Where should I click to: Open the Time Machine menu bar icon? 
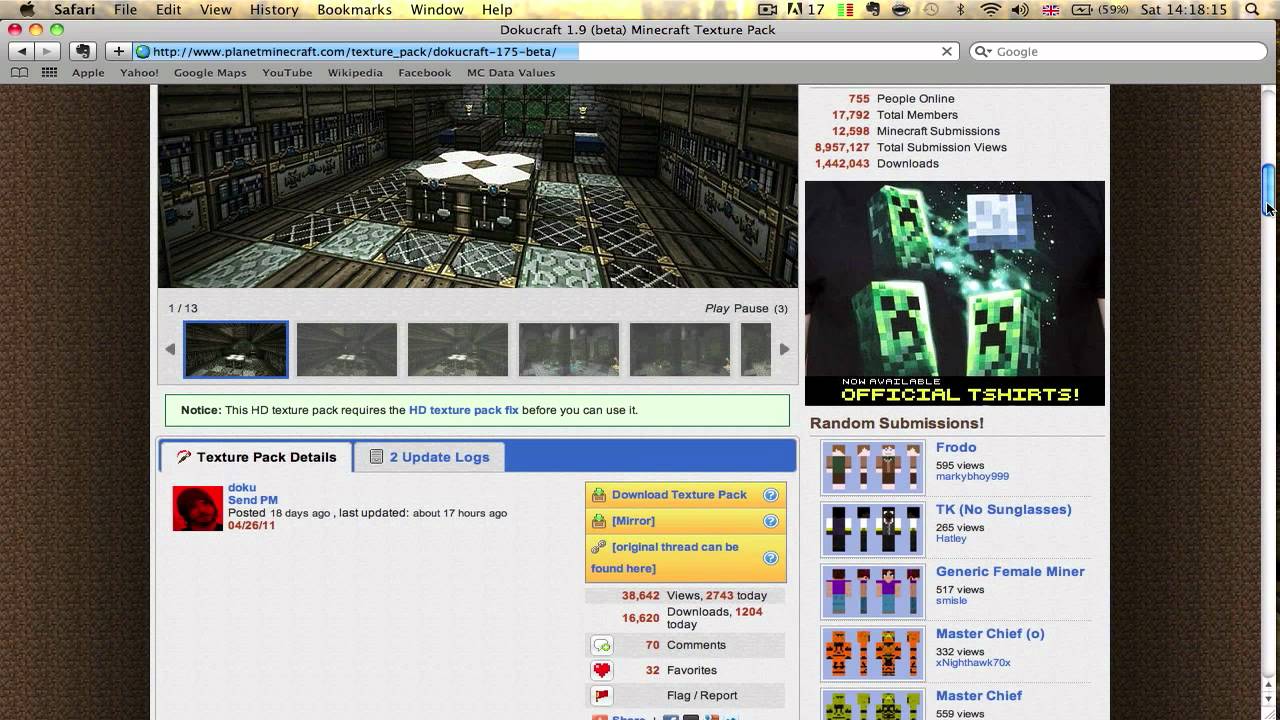click(x=931, y=10)
